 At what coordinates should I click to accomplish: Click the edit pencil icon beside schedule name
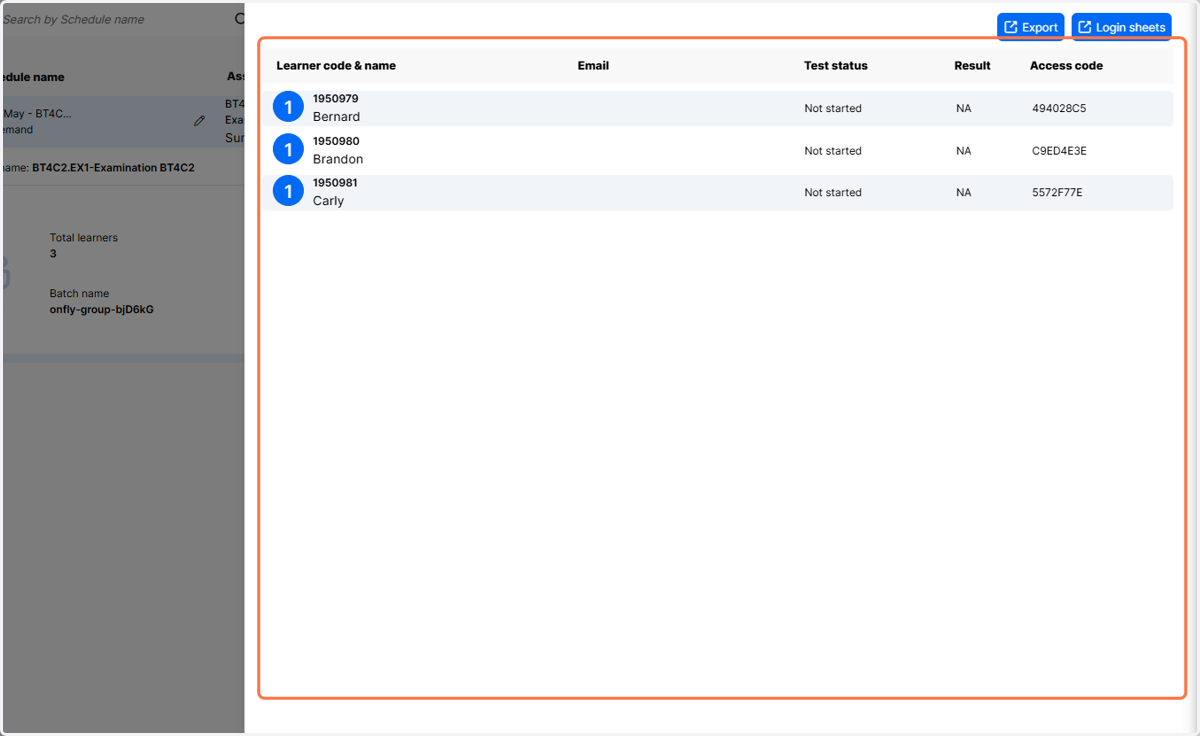click(x=199, y=121)
